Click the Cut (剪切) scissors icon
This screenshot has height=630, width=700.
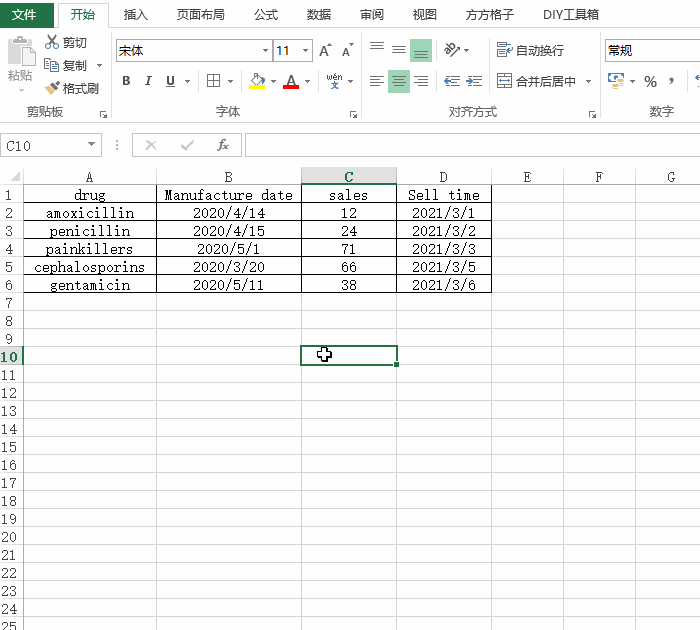[52, 42]
